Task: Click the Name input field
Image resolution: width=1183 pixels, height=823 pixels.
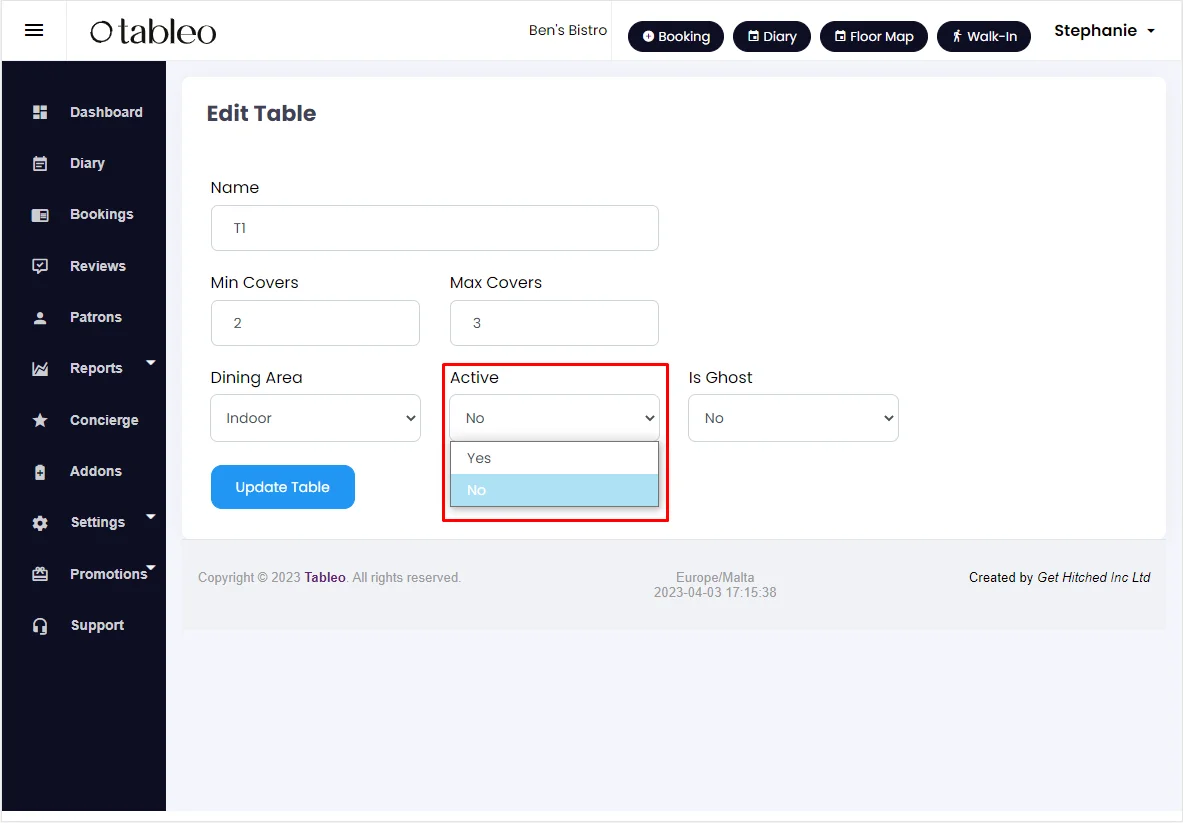Action: [x=435, y=228]
